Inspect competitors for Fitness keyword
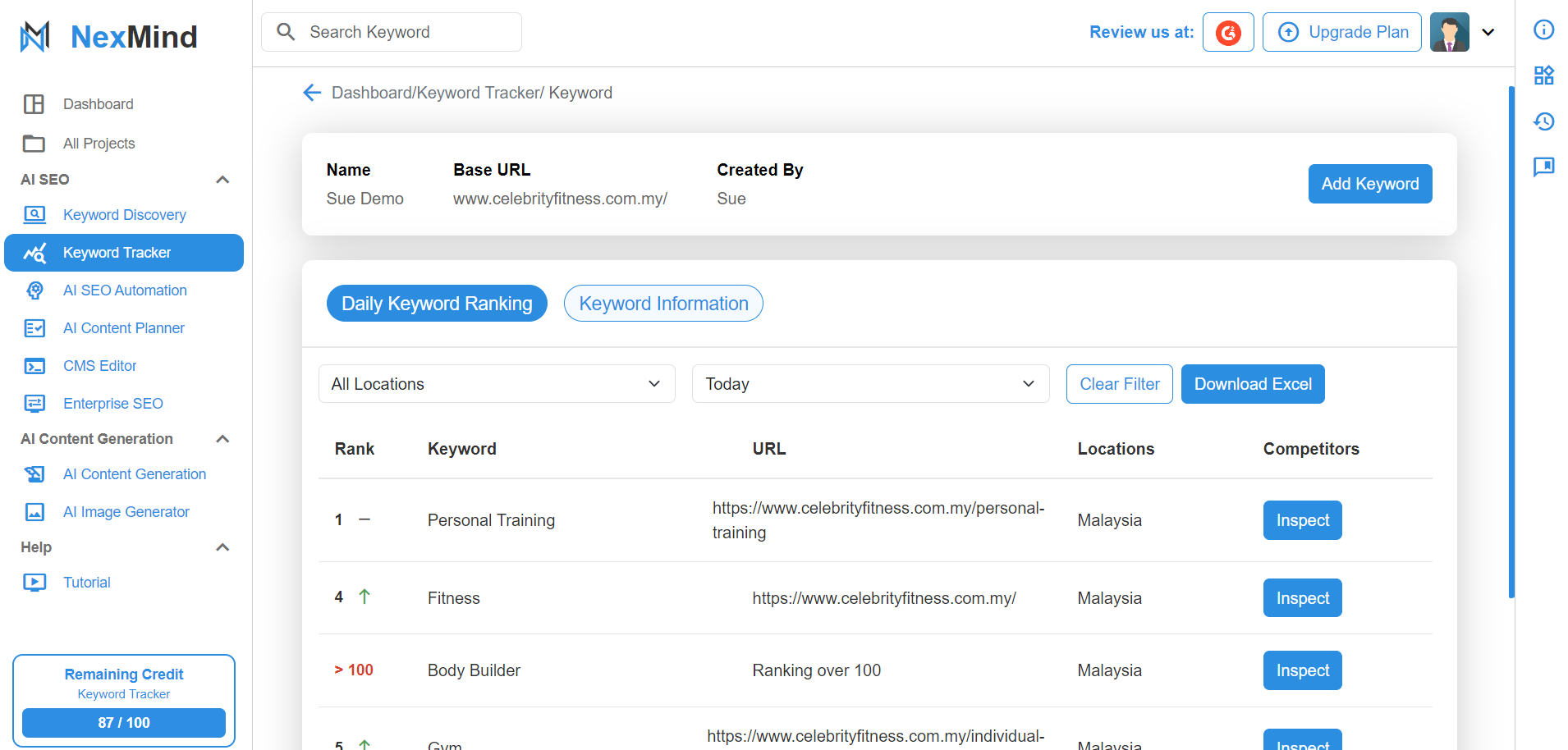 tap(1303, 598)
